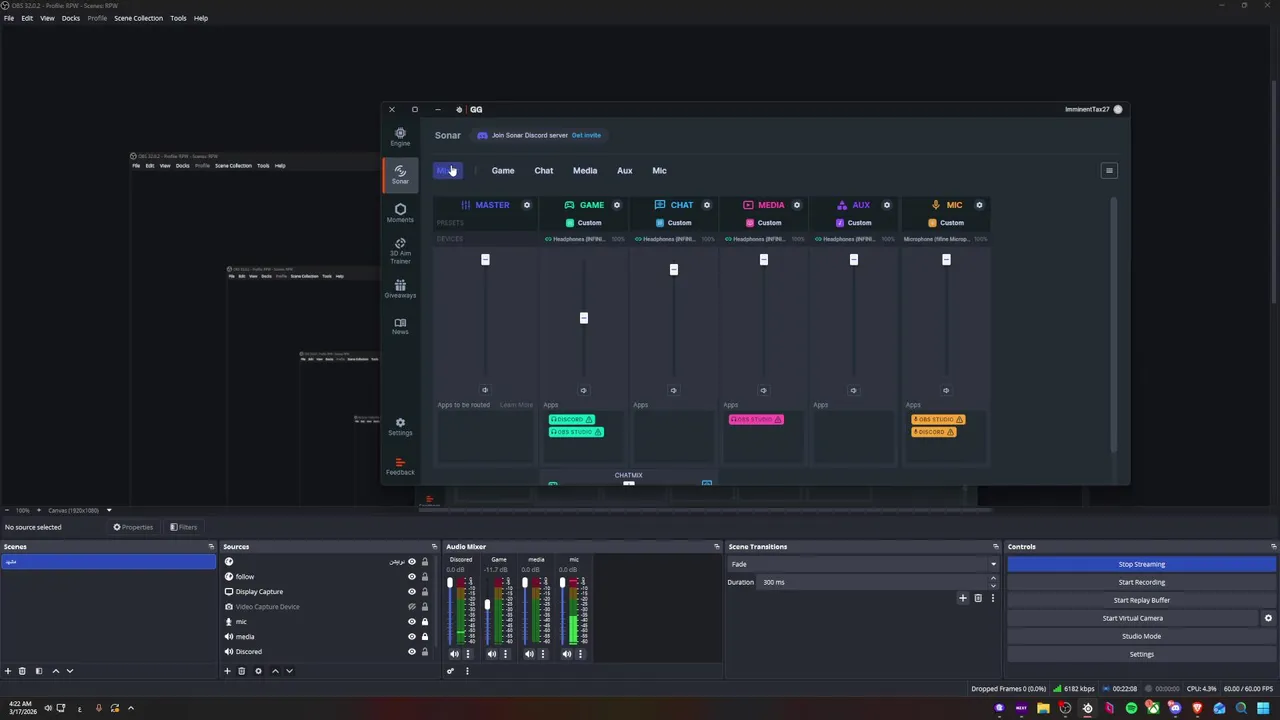1280x720 pixels.
Task: Add a scene transition with plus icon
Action: click(x=963, y=598)
